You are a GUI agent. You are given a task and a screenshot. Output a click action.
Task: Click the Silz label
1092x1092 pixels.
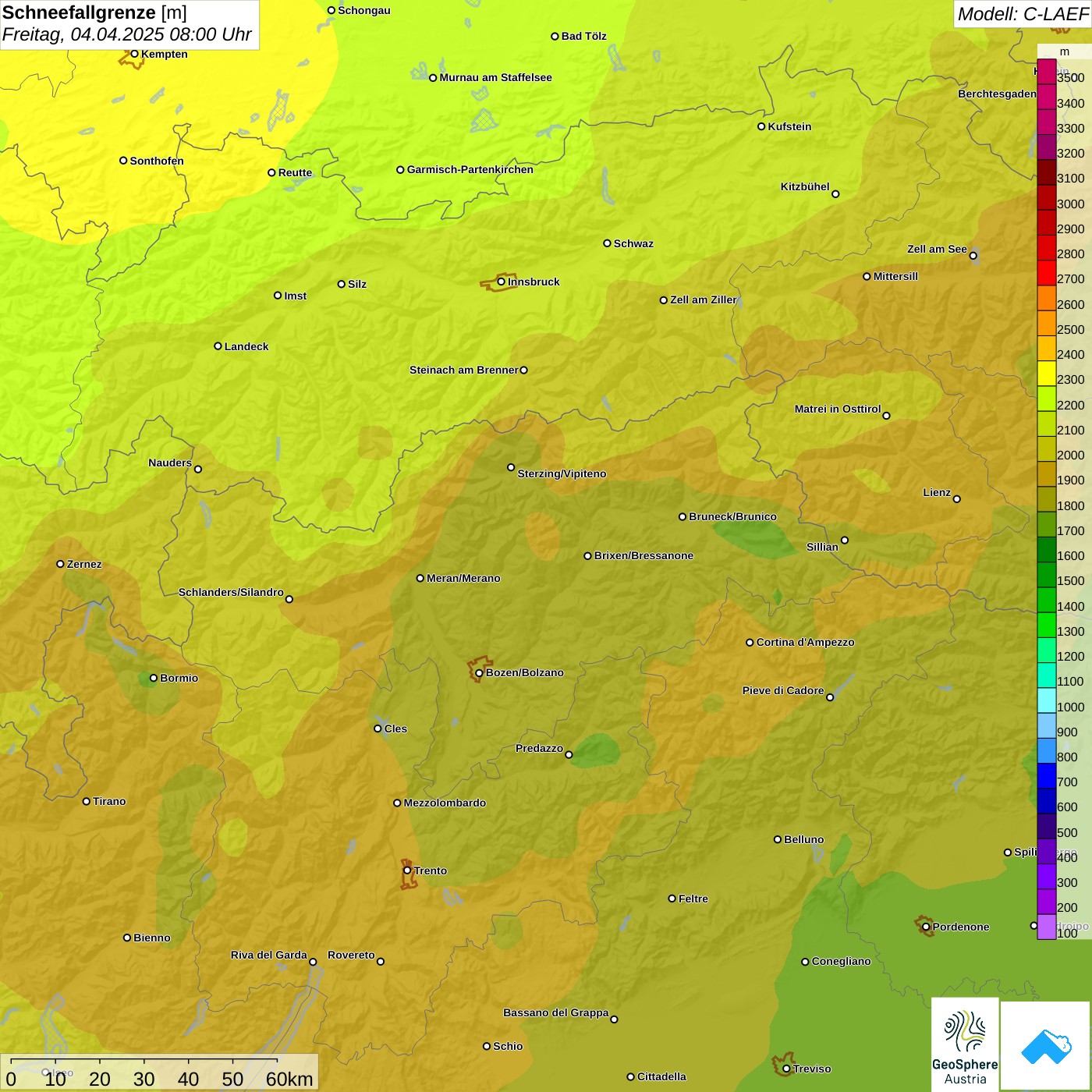click(357, 284)
